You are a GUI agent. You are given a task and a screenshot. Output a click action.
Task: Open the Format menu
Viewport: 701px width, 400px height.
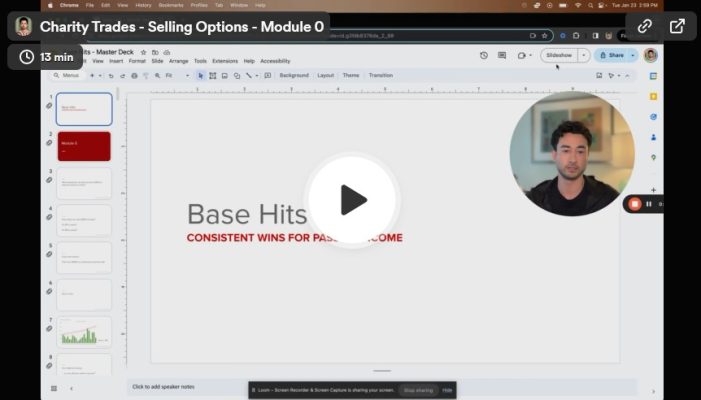pos(137,61)
